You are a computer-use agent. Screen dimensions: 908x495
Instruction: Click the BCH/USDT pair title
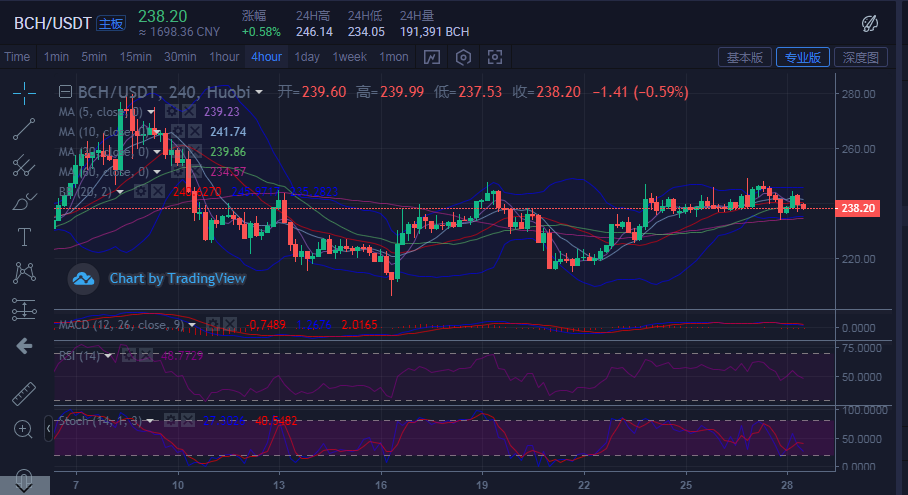(53, 23)
